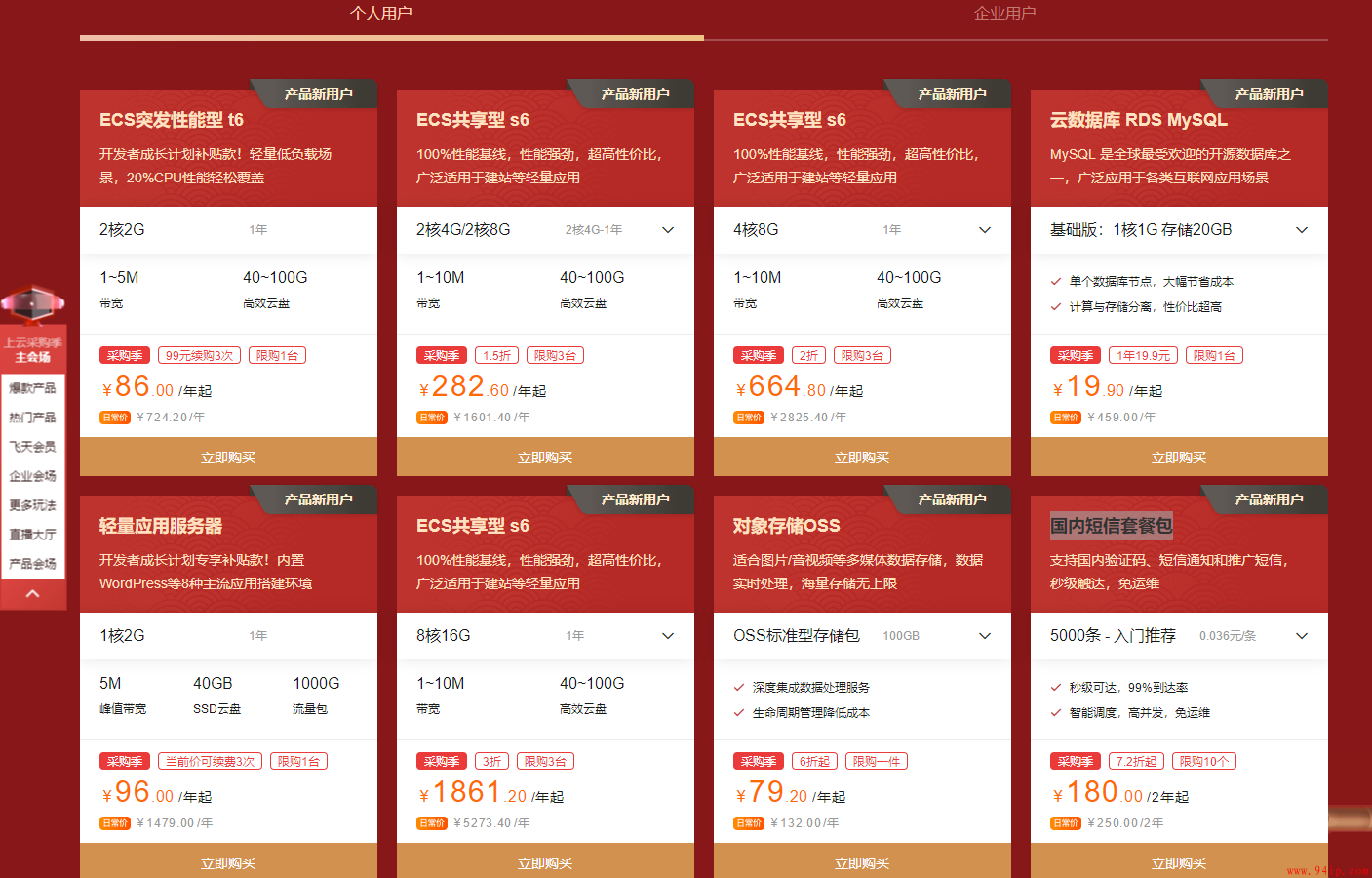Open 企业会场 in side navigation

[x=32, y=476]
